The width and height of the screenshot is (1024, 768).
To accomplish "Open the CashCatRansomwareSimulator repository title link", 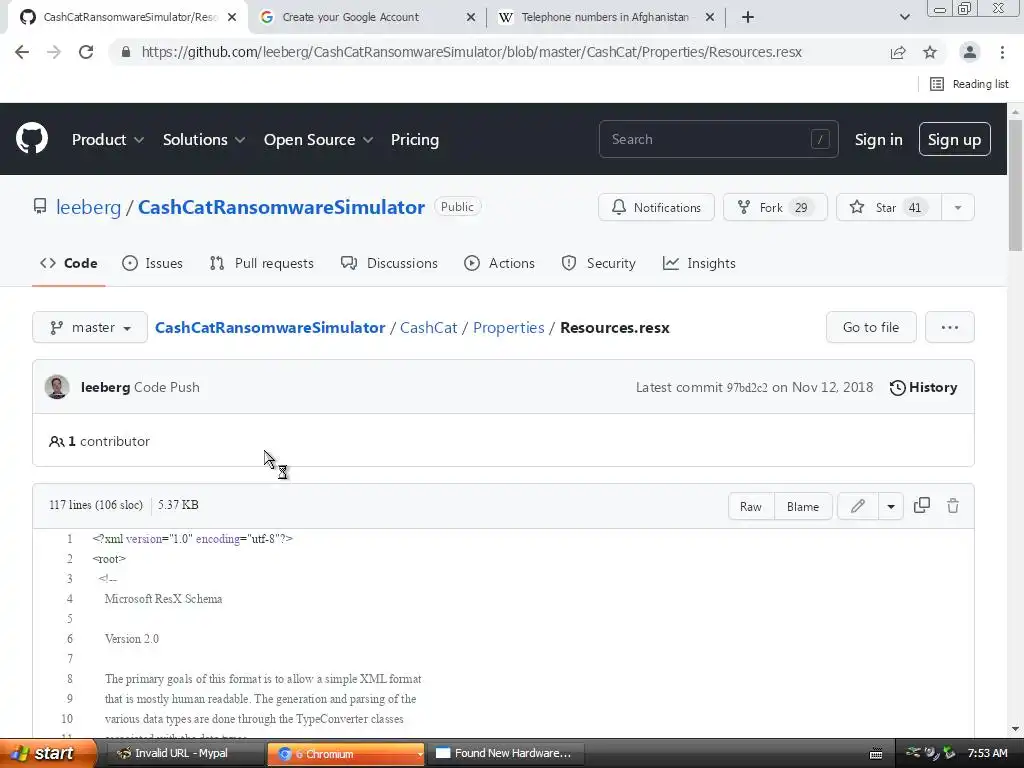I will pyautogui.click(x=281, y=207).
